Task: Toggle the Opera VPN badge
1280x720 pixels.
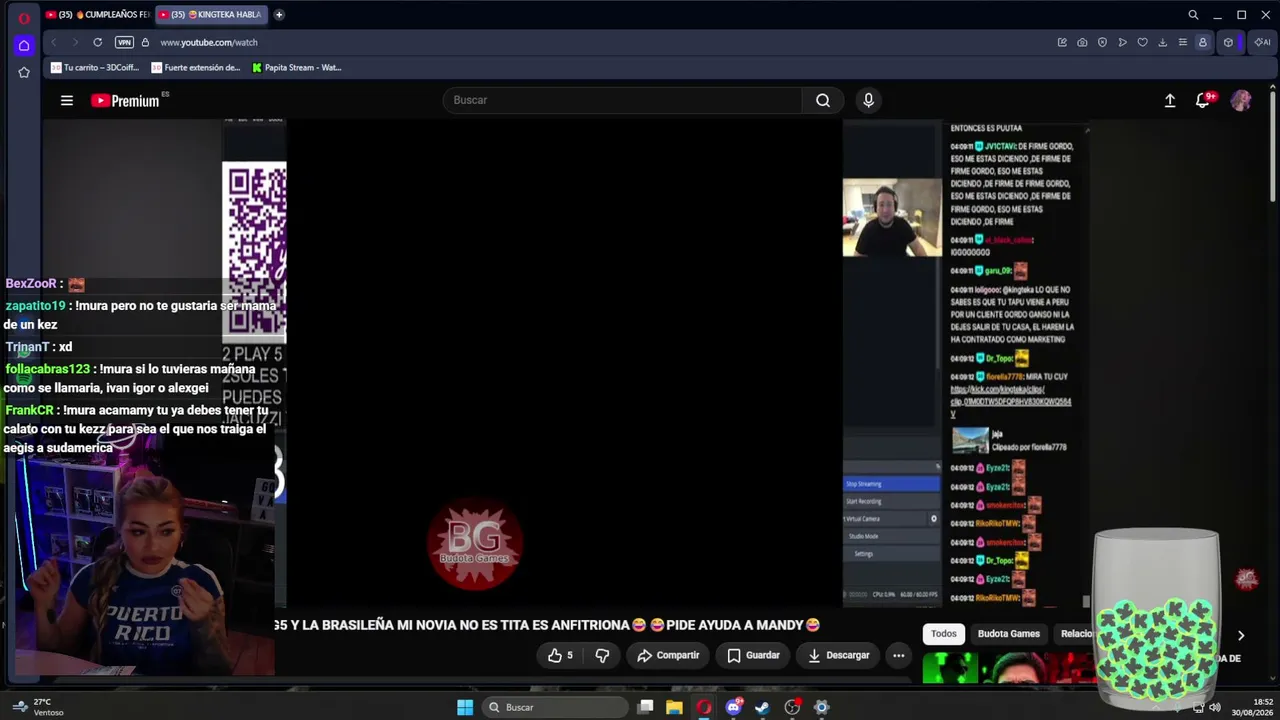Action: pos(124,42)
